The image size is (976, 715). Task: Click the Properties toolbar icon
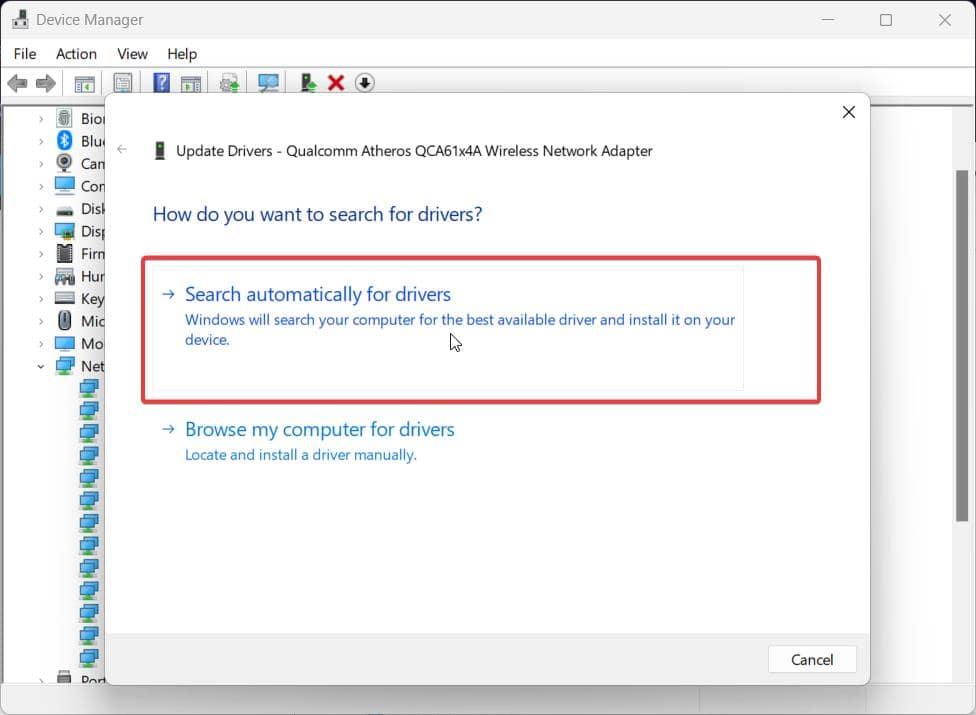tap(123, 83)
